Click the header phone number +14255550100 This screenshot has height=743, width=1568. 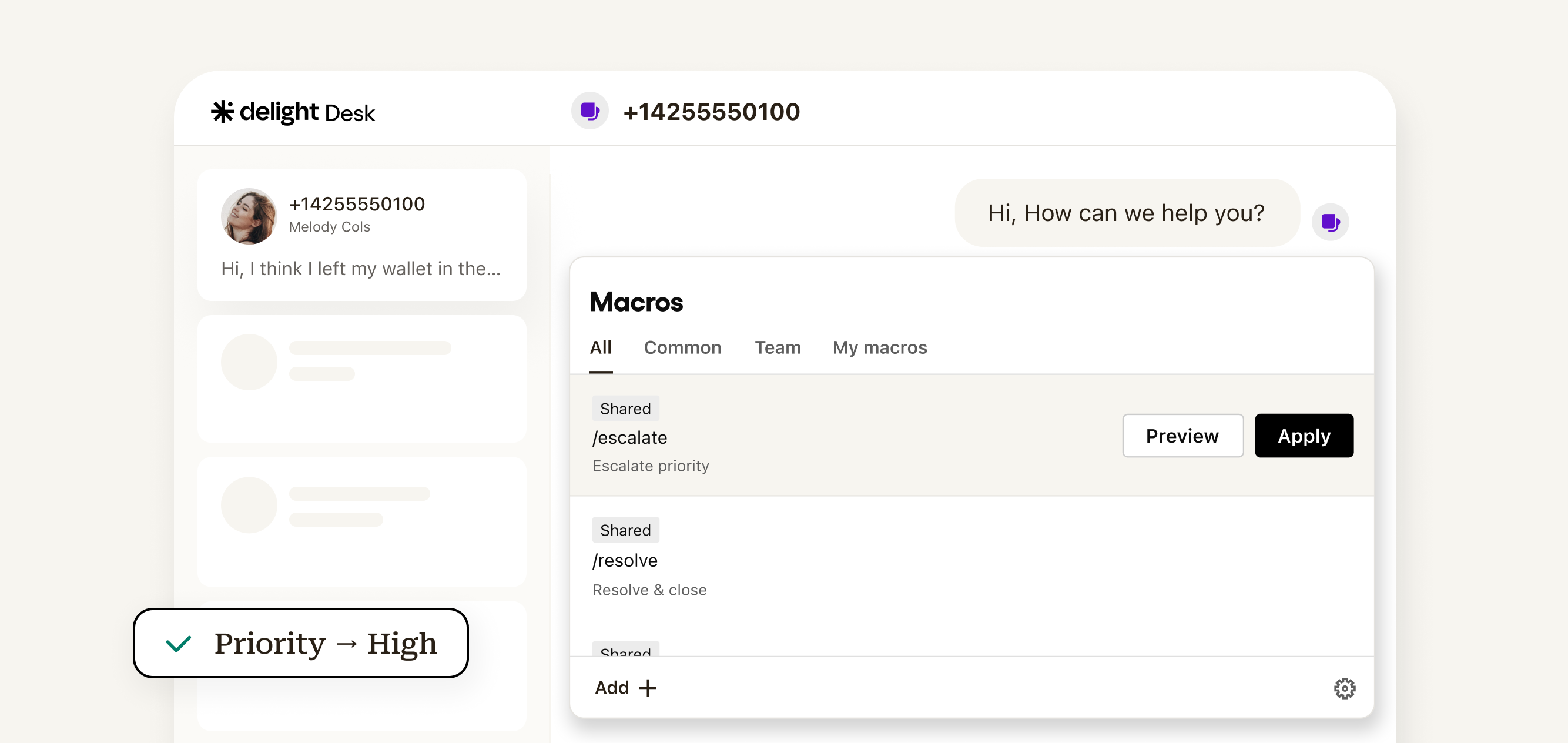[712, 112]
